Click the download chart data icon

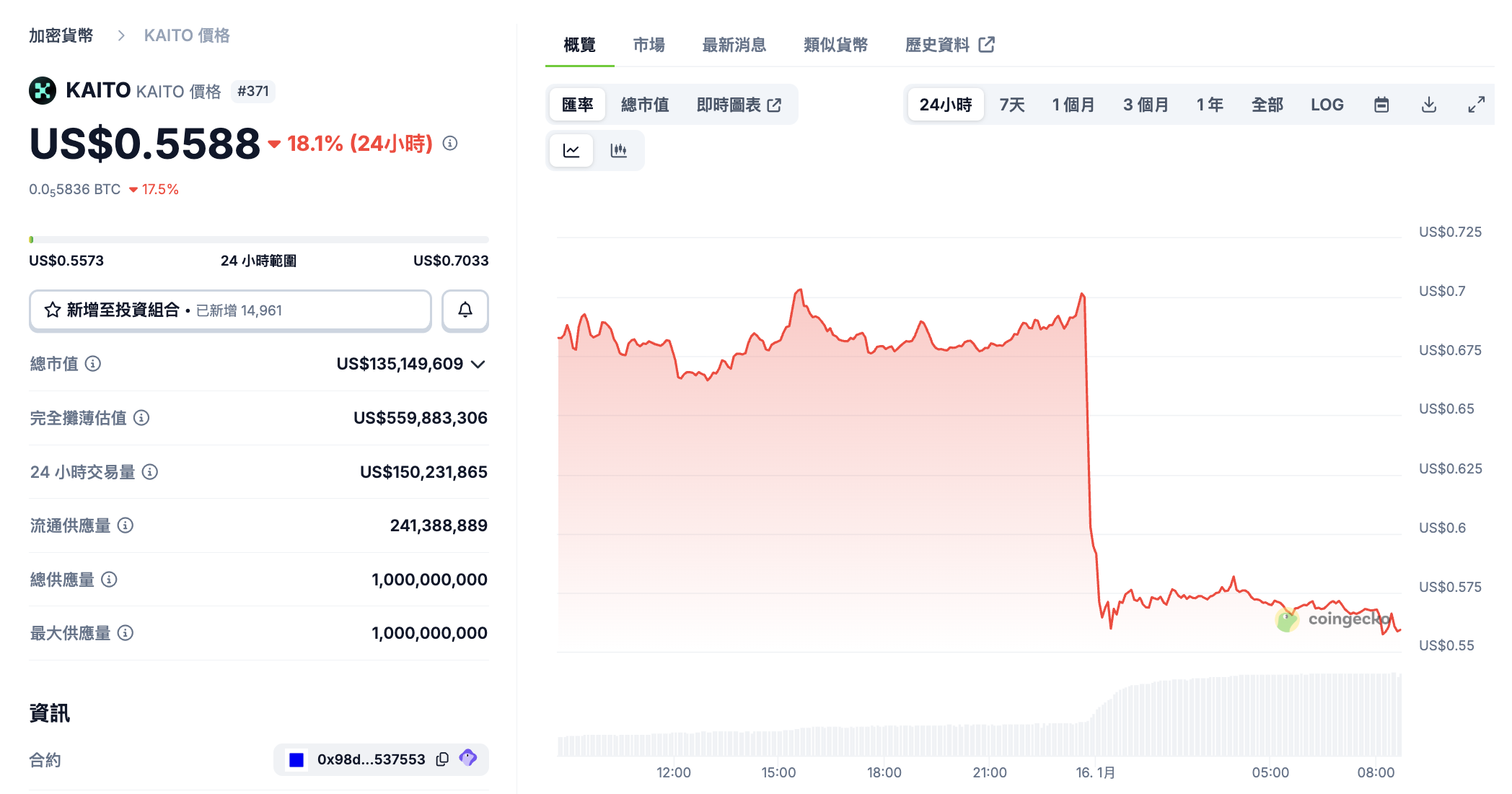tap(1428, 105)
